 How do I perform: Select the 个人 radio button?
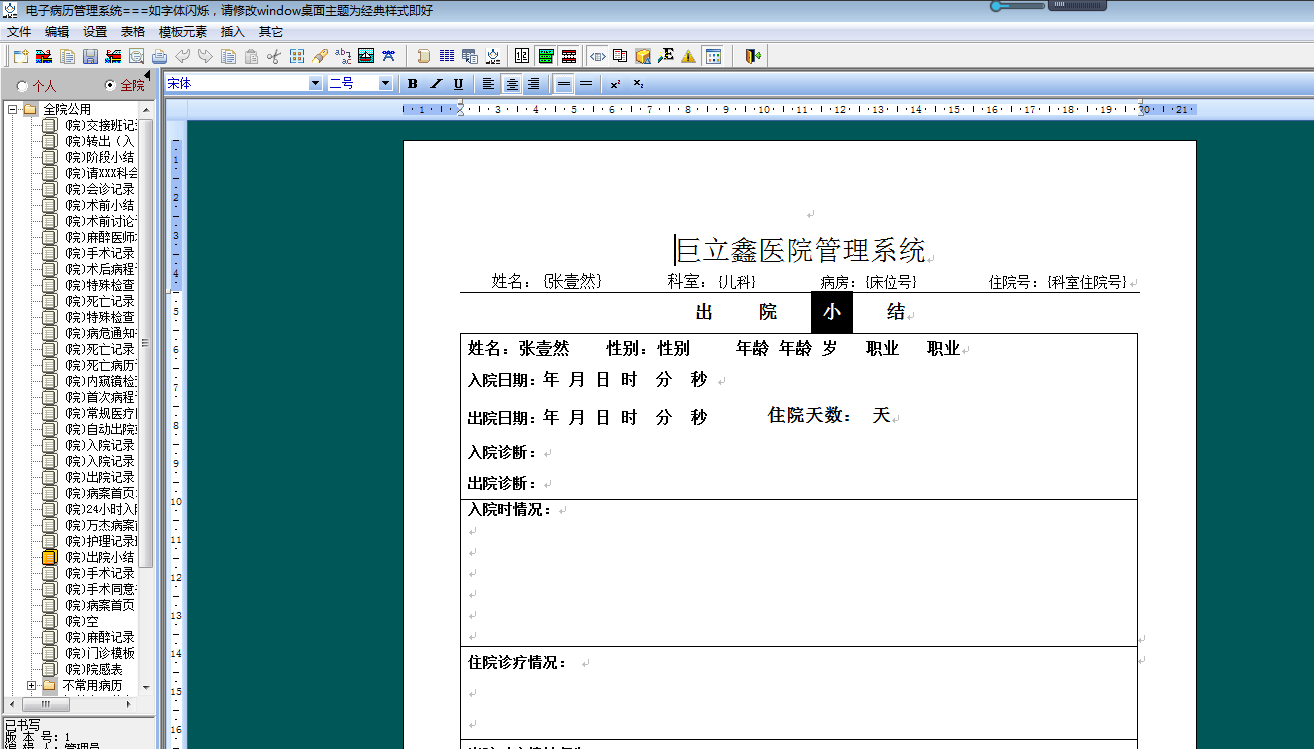19,85
